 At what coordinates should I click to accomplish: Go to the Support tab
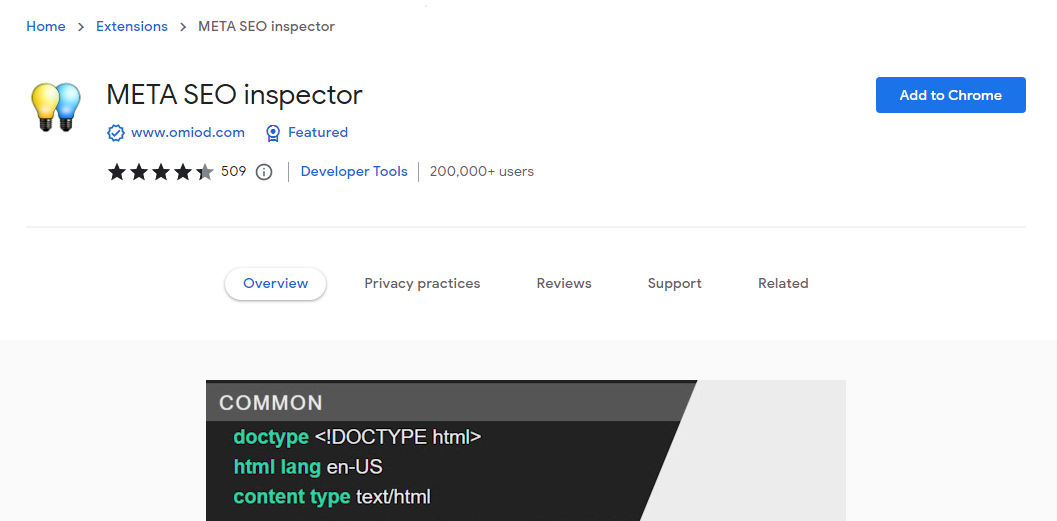point(674,284)
